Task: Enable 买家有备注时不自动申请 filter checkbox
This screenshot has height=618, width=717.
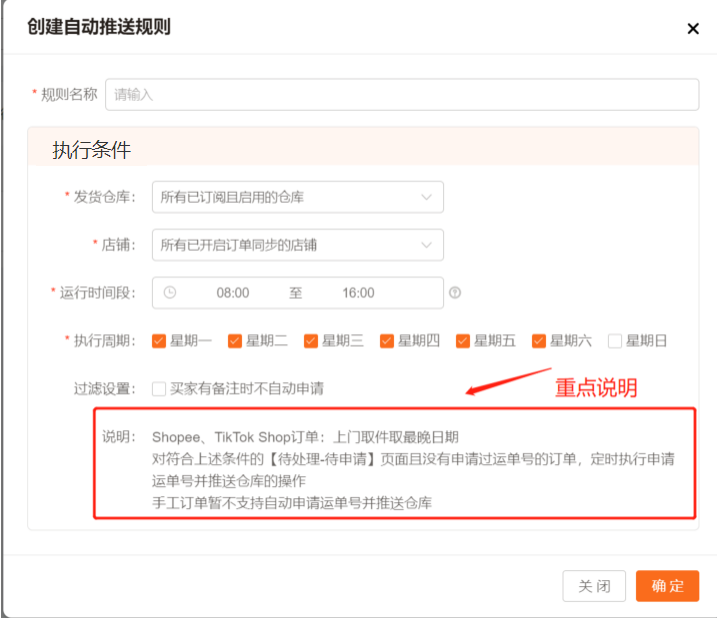Action: point(159,389)
